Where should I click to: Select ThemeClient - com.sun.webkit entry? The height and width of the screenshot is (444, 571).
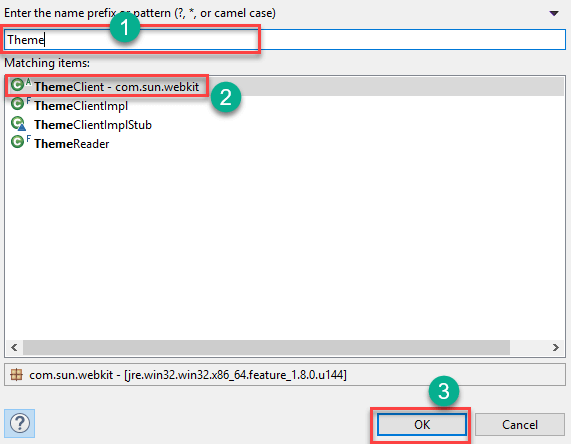(117, 87)
